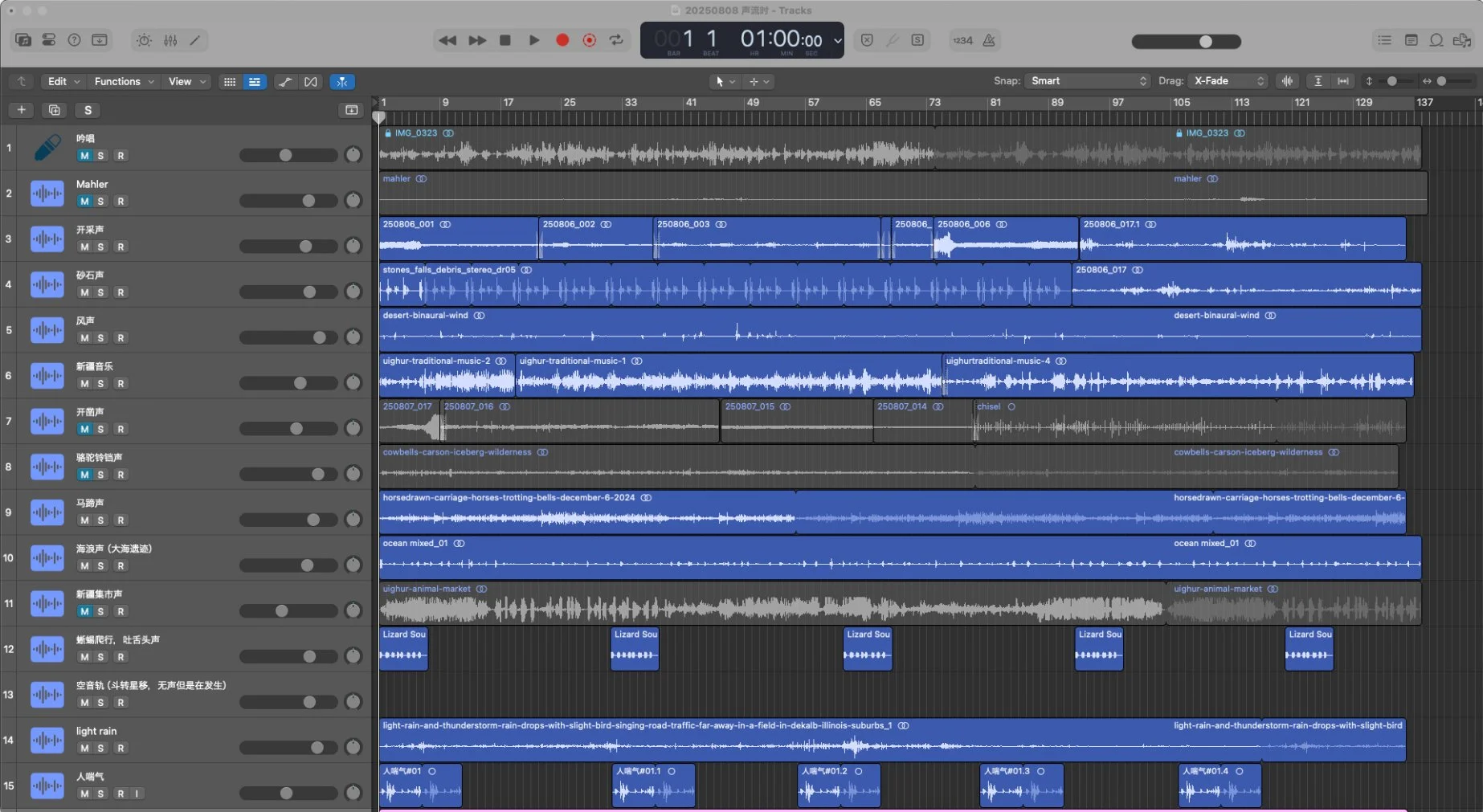Open the Snap Smart dropdown
This screenshot has height=812, width=1483.
1088,81
